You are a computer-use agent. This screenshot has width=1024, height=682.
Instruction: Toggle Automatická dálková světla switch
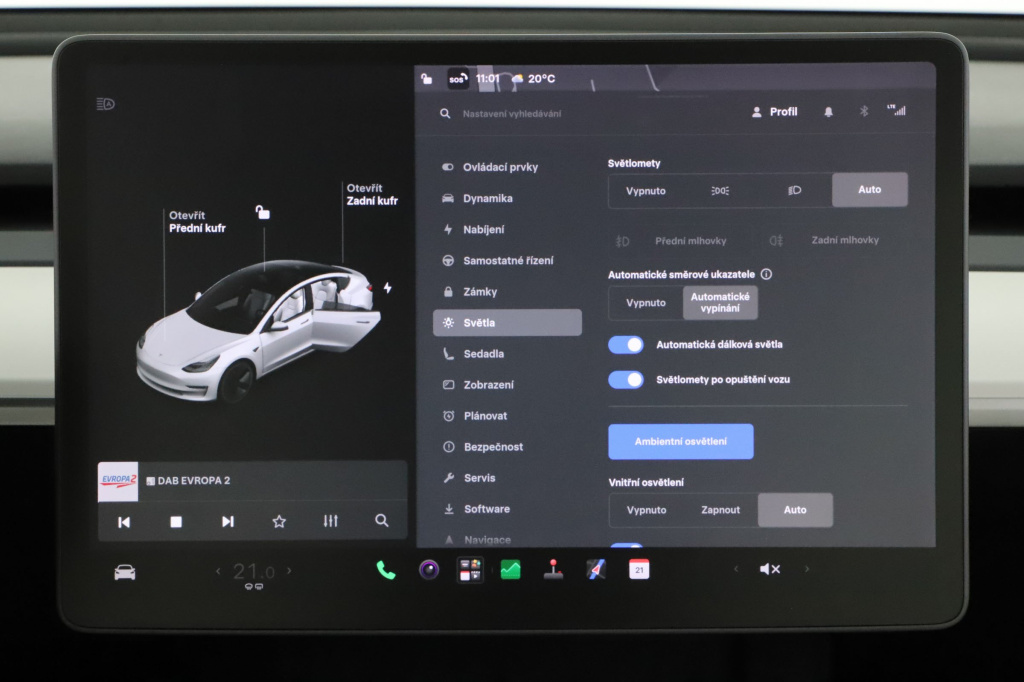[x=626, y=345]
